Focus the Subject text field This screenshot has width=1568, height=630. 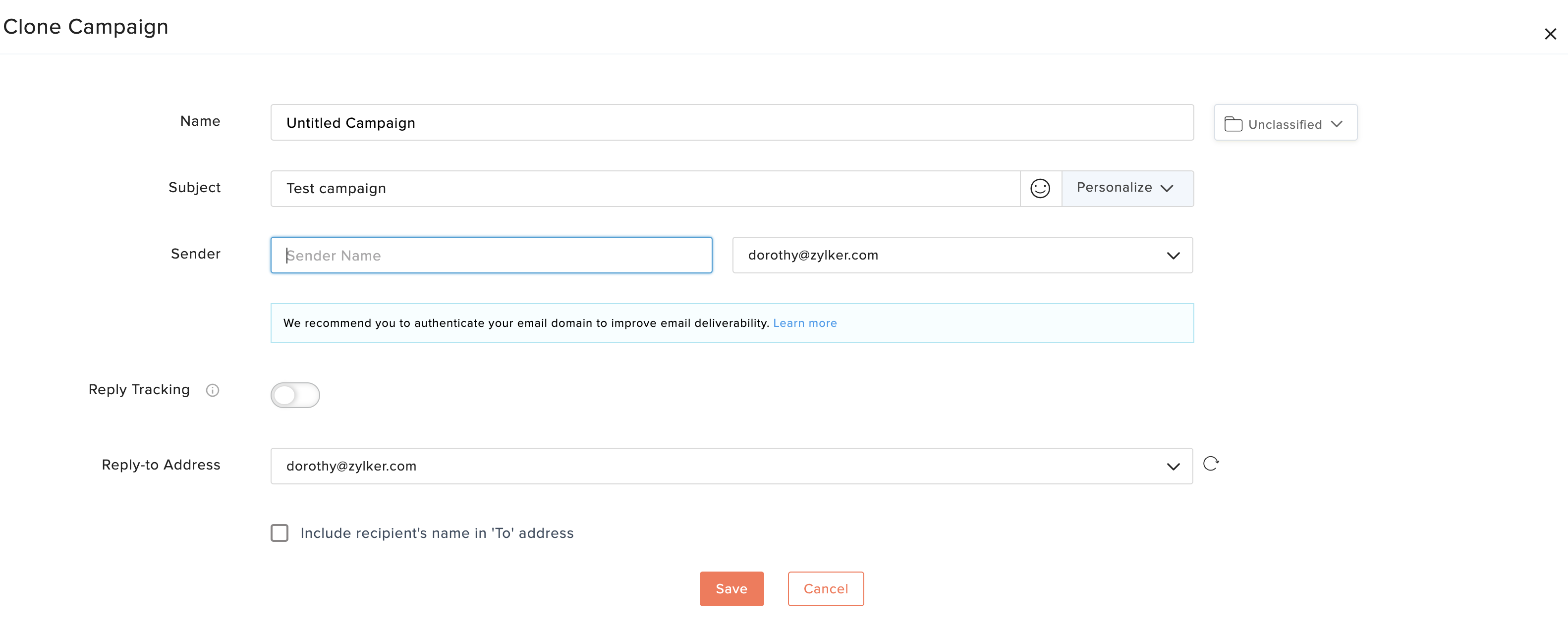pos(645,189)
